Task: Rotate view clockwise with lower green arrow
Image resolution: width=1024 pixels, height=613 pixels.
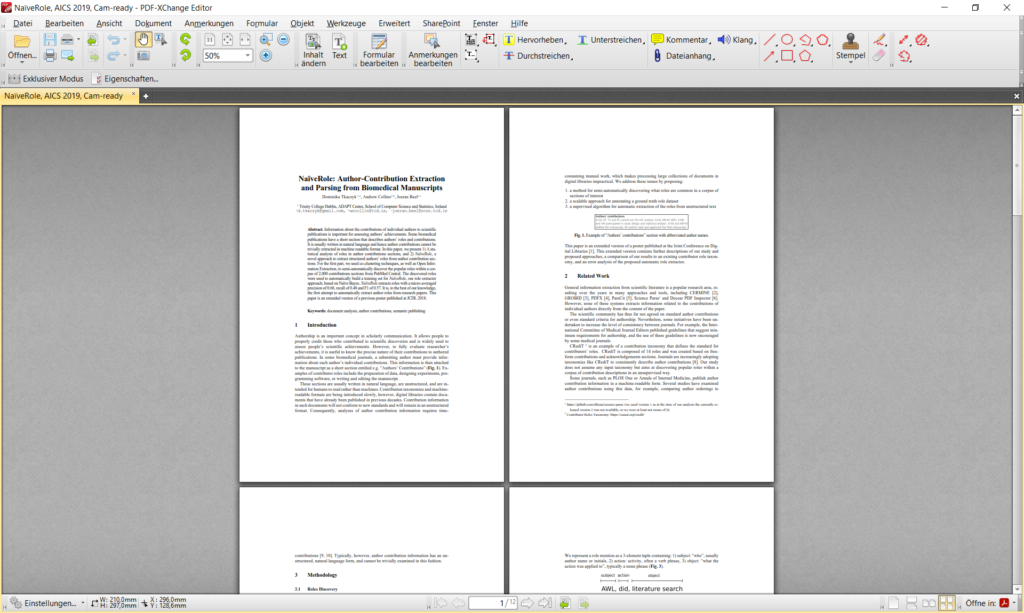Action: (x=185, y=55)
